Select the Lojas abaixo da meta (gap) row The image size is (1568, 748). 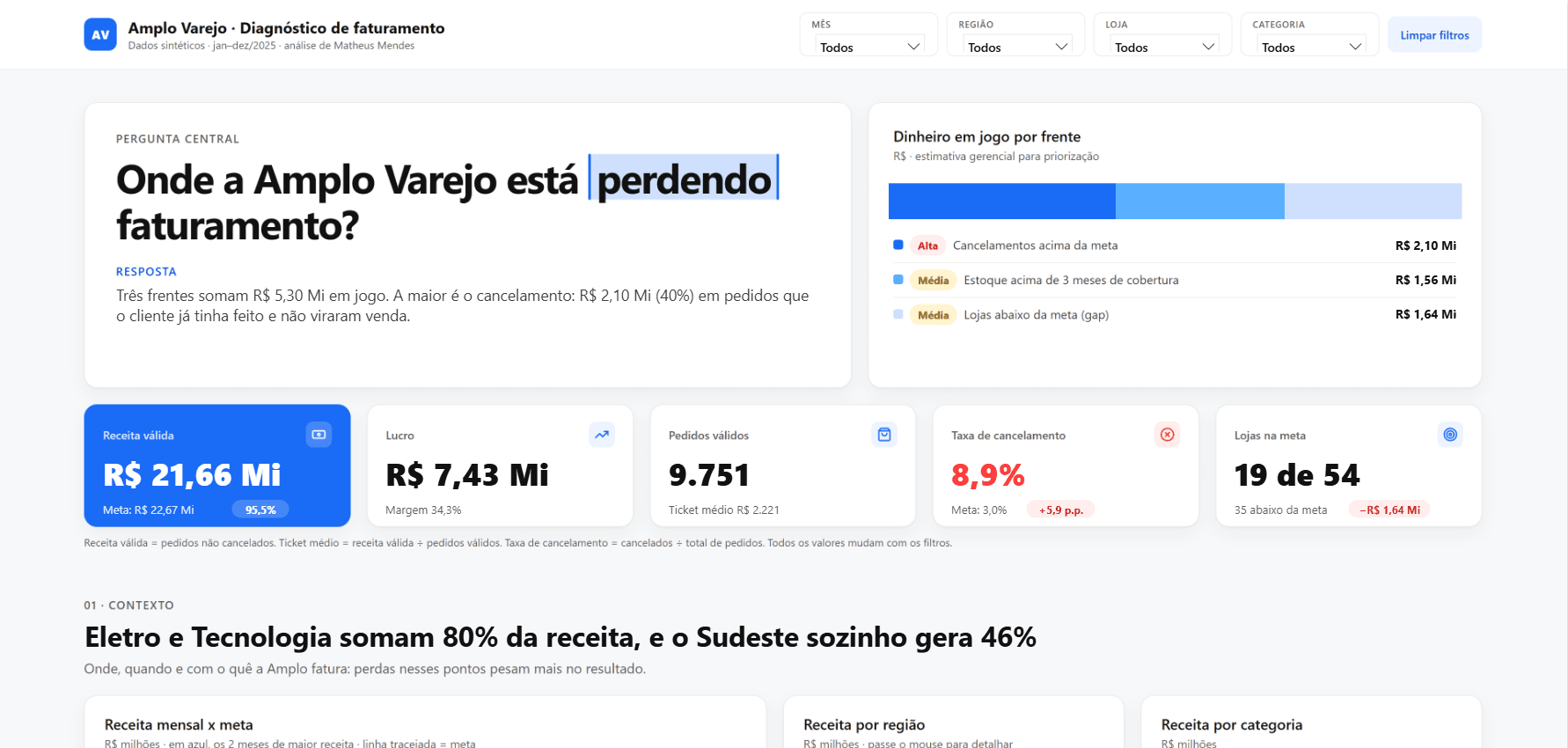[1175, 314]
